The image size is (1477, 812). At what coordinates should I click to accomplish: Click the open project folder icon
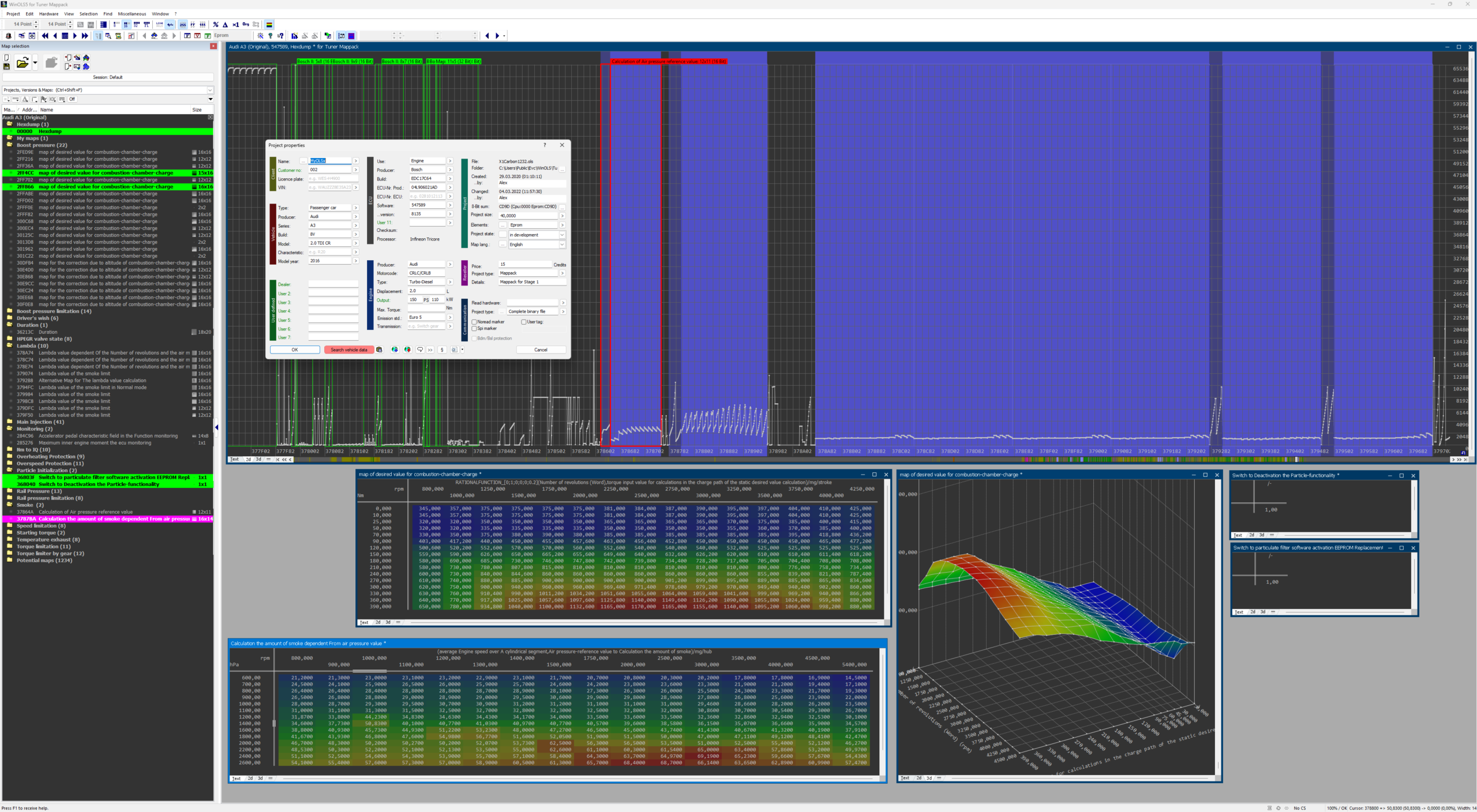(23, 63)
